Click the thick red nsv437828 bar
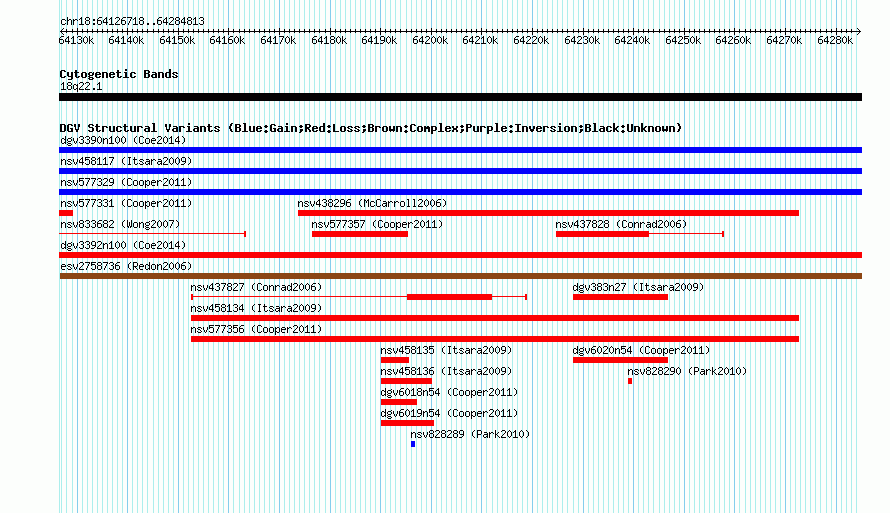Viewport: 890px width, 513px height. point(602,234)
